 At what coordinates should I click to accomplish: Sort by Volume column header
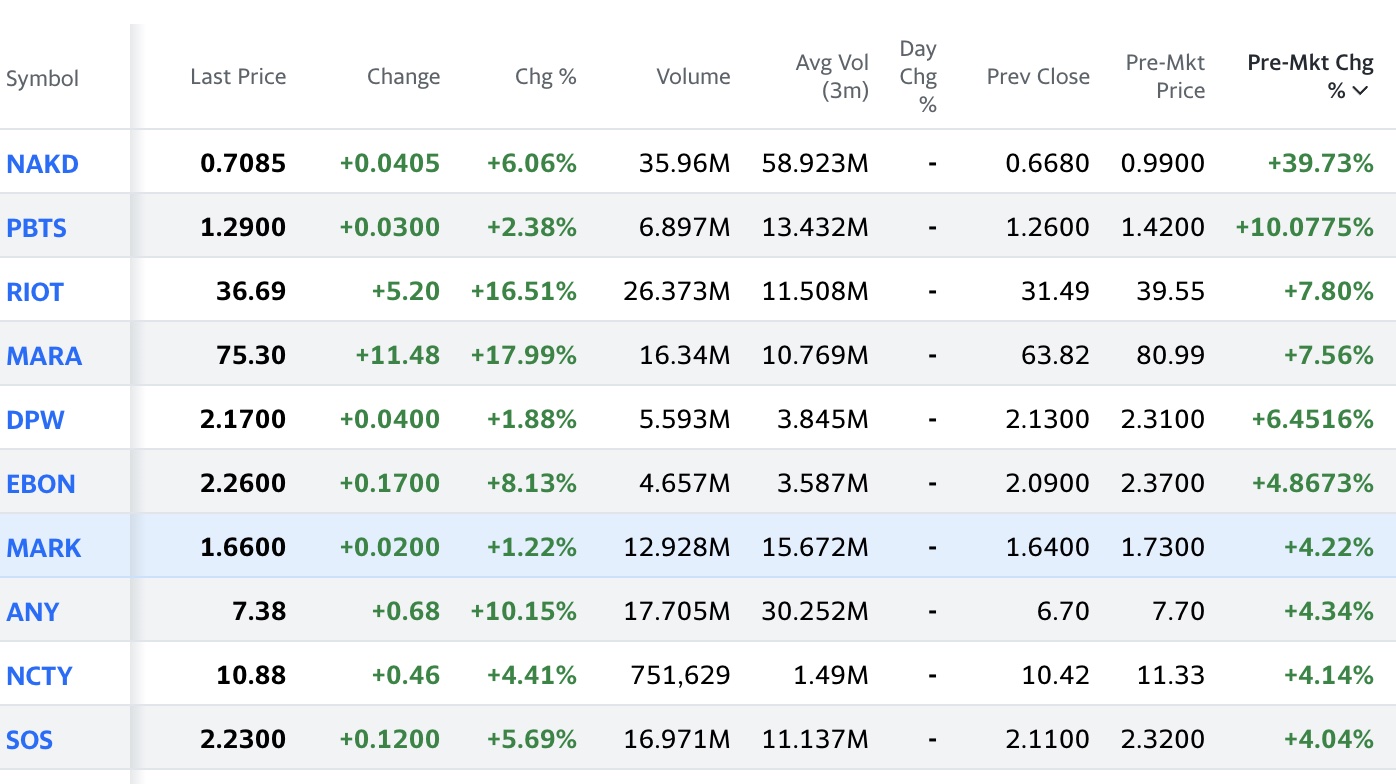tap(693, 77)
